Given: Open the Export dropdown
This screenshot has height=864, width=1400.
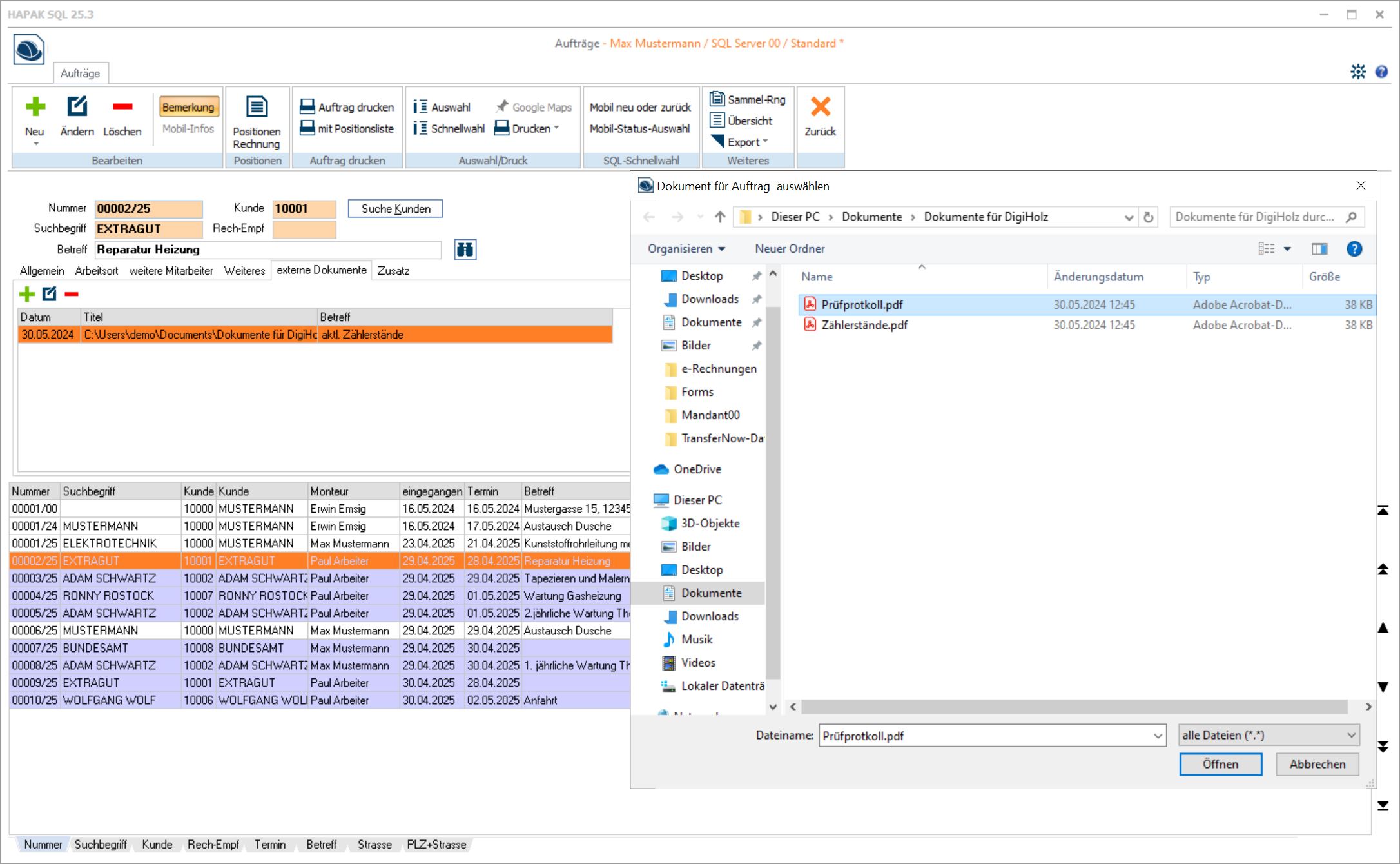Looking at the screenshot, I should [746, 142].
